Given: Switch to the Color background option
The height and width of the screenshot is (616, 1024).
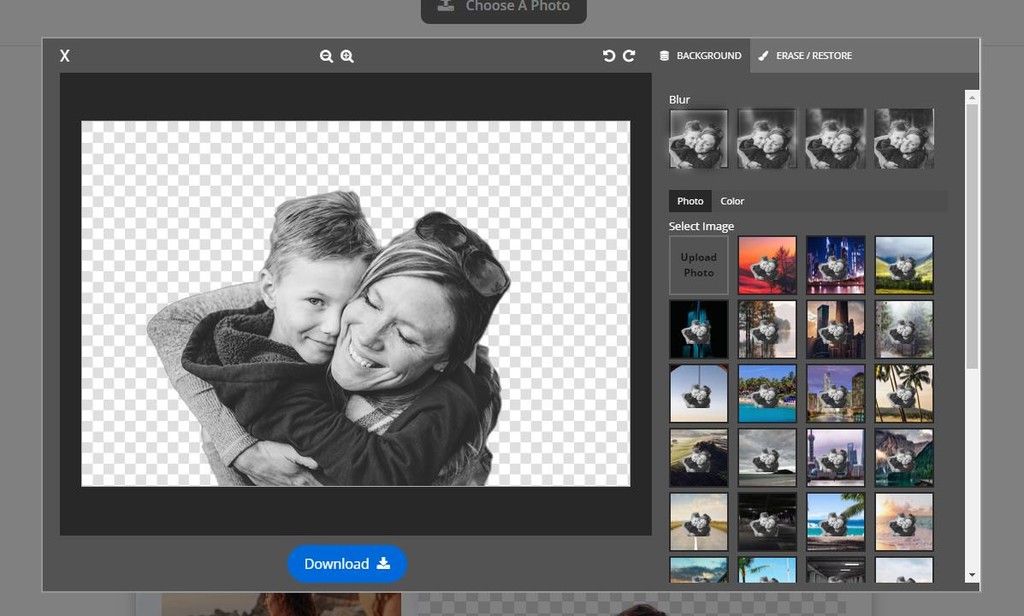Looking at the screenshot, I should pyautogui.click(x=732, y=201).
